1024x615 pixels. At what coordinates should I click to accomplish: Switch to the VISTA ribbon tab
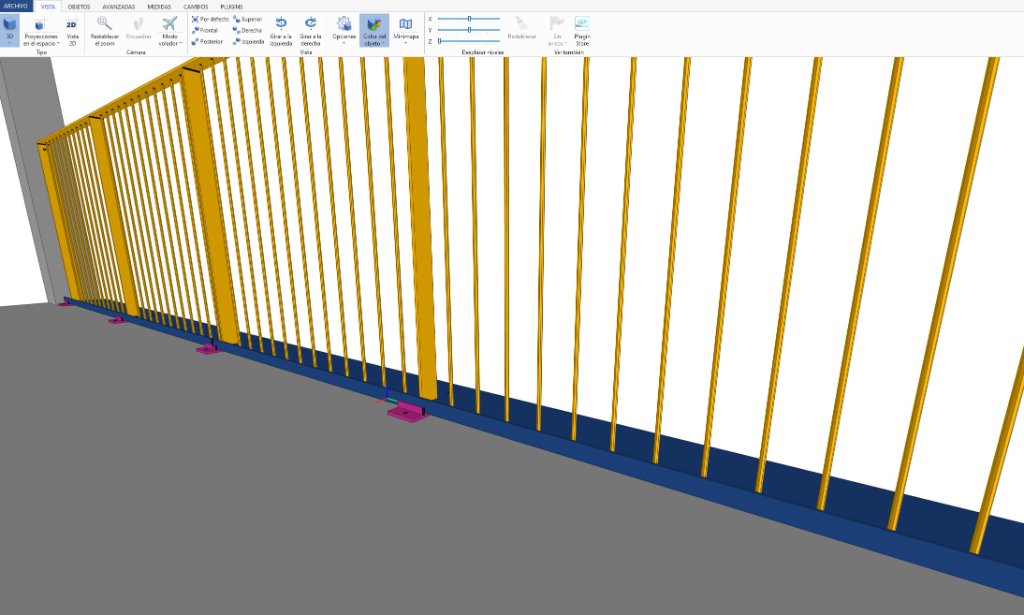tap(48, 7)
